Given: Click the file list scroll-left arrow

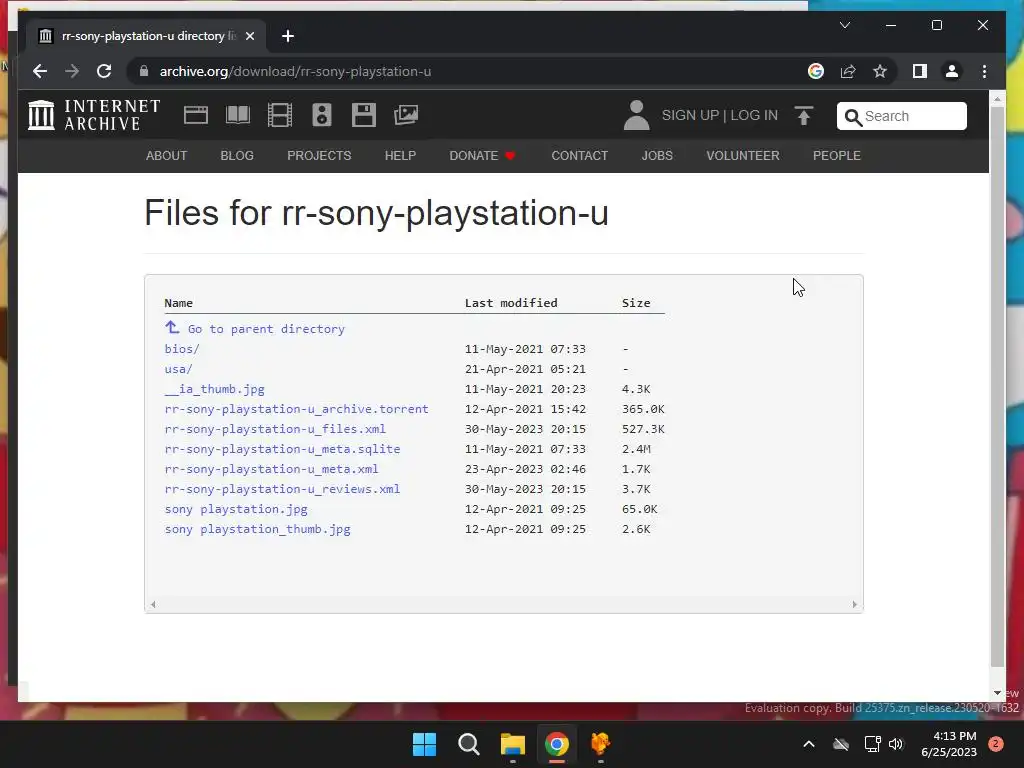Looking at the screenshot, I should pos(153,604).
